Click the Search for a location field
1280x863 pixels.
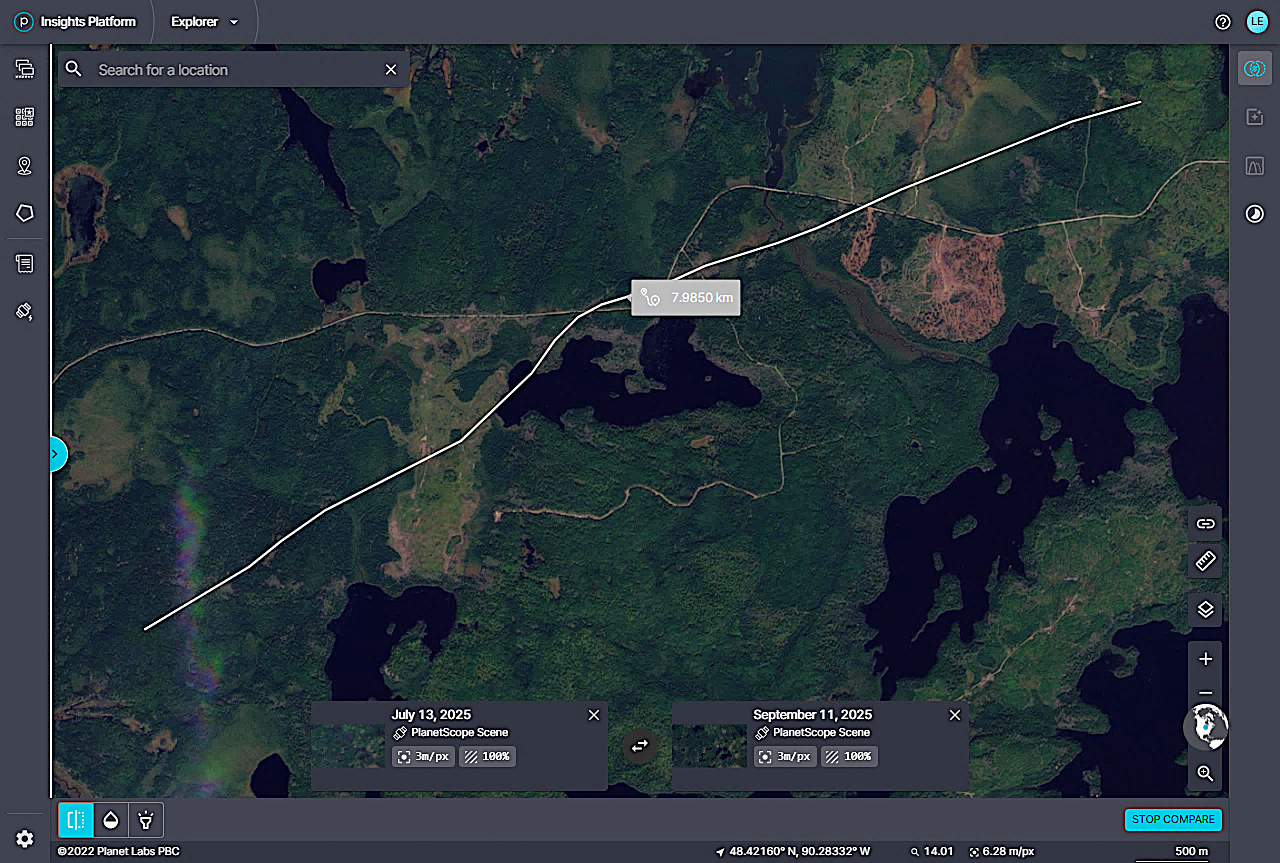pyautogui.click(x=235, y=70)
